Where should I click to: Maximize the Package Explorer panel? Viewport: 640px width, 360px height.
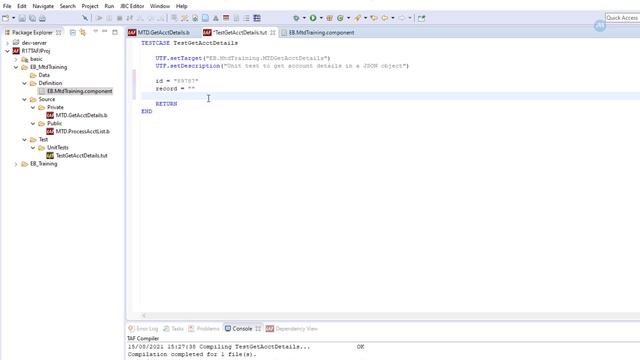coord(115,32)
